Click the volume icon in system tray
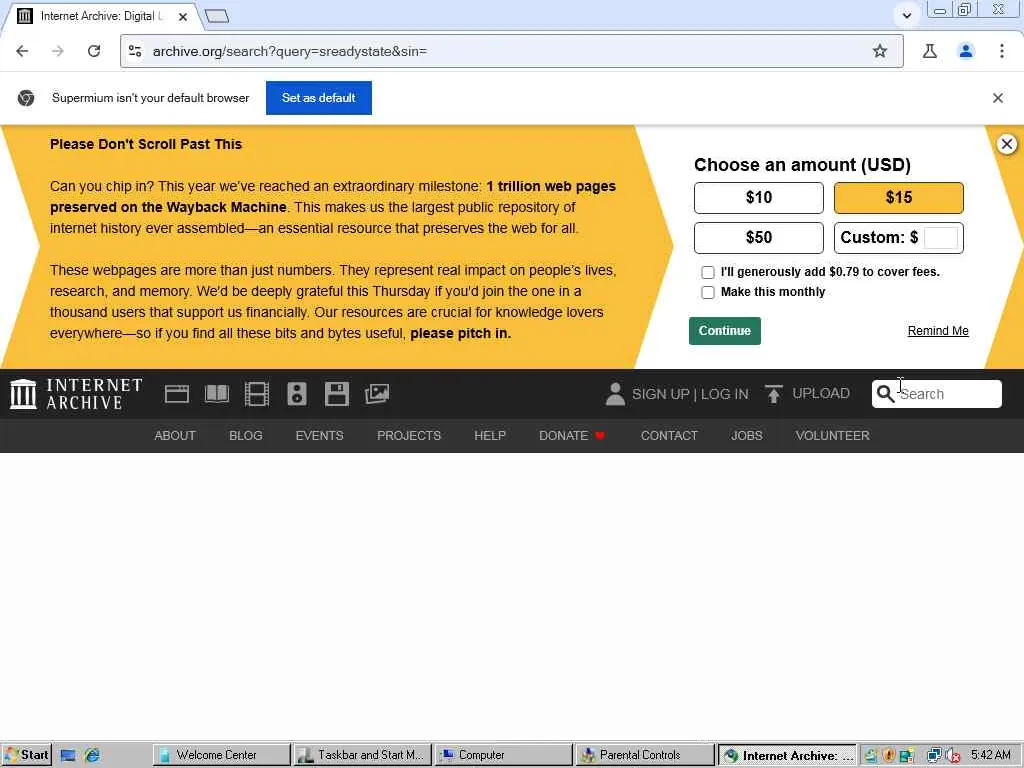The width and height of the screenshot is (1024, 768). pyautogui.click(x=953, y=756)
